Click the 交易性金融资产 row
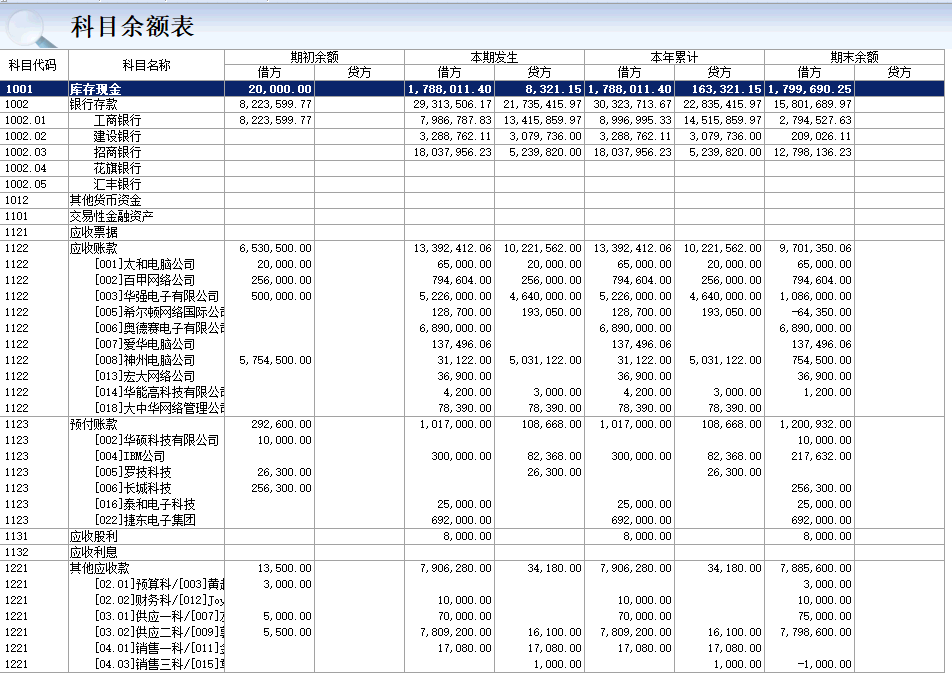The image size is (952, 673). click(x=472, y=216)
